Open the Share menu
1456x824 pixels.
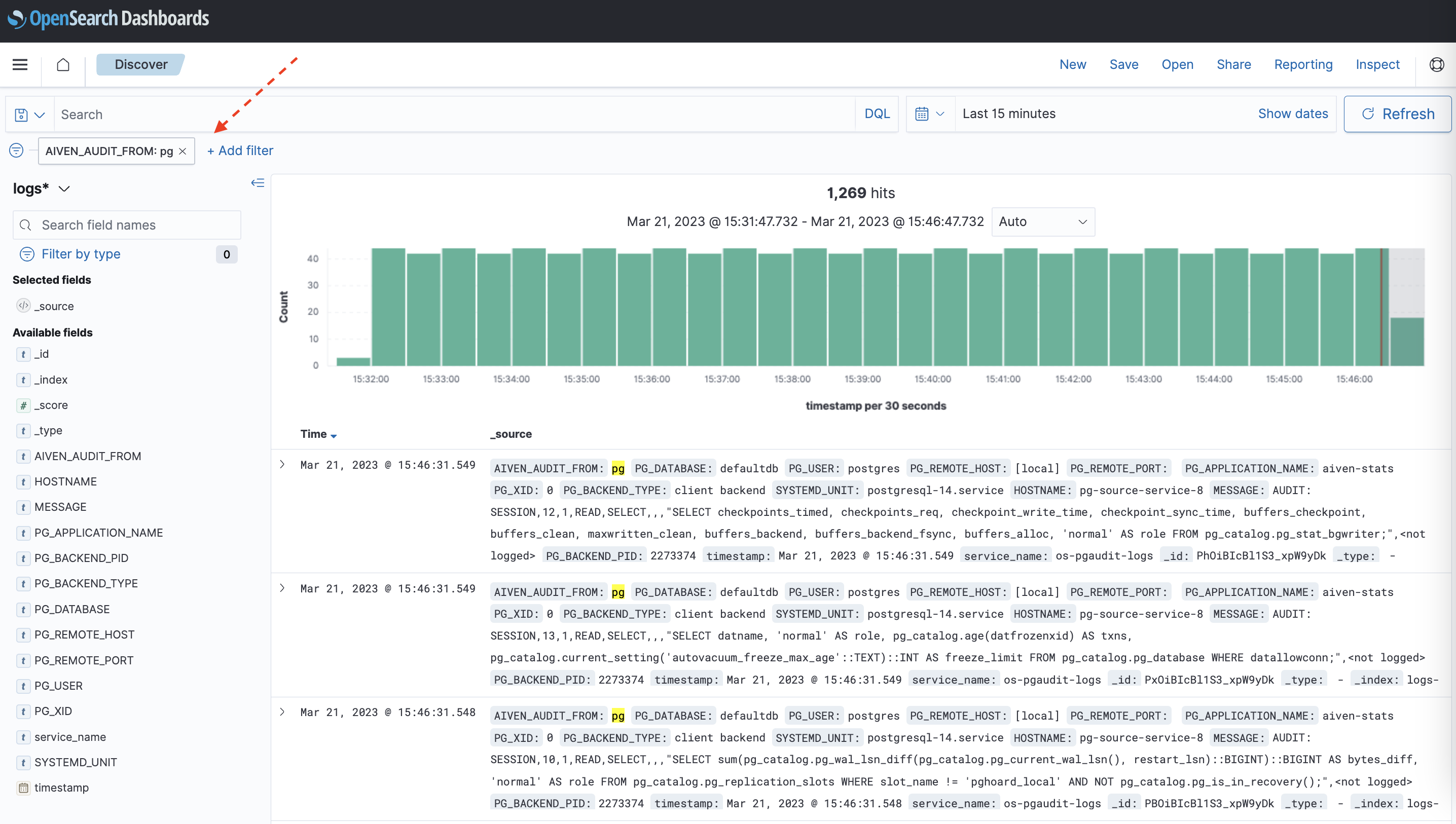tap(1233, 64)
